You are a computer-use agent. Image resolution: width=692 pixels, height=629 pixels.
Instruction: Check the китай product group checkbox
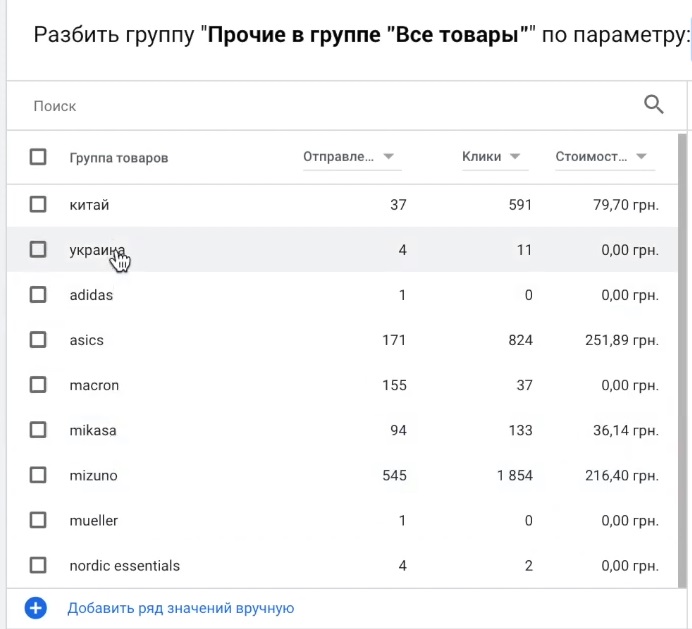[38, 204]
